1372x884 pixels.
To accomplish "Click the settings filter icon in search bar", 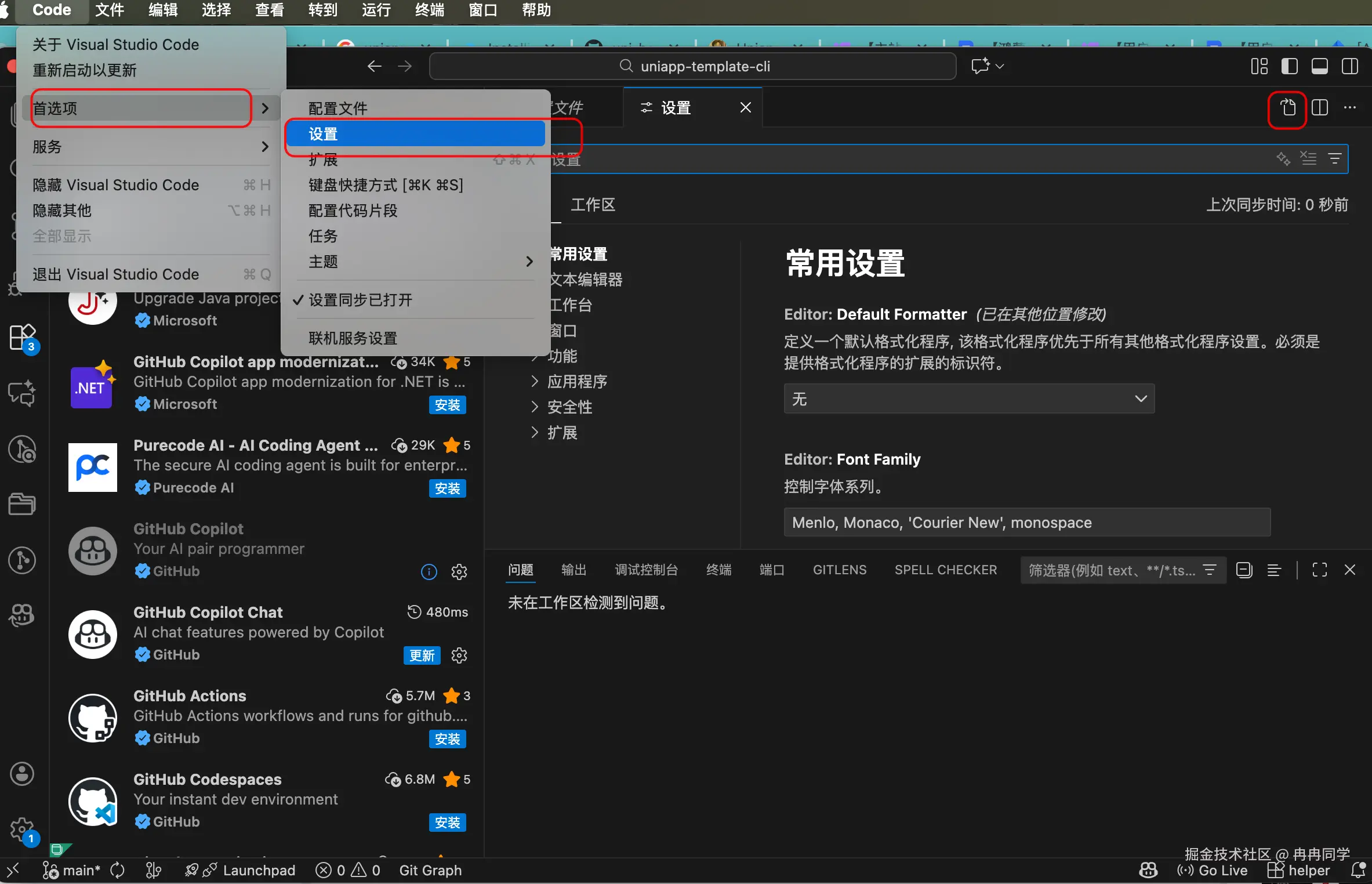I will click(x=1335, y=159).
